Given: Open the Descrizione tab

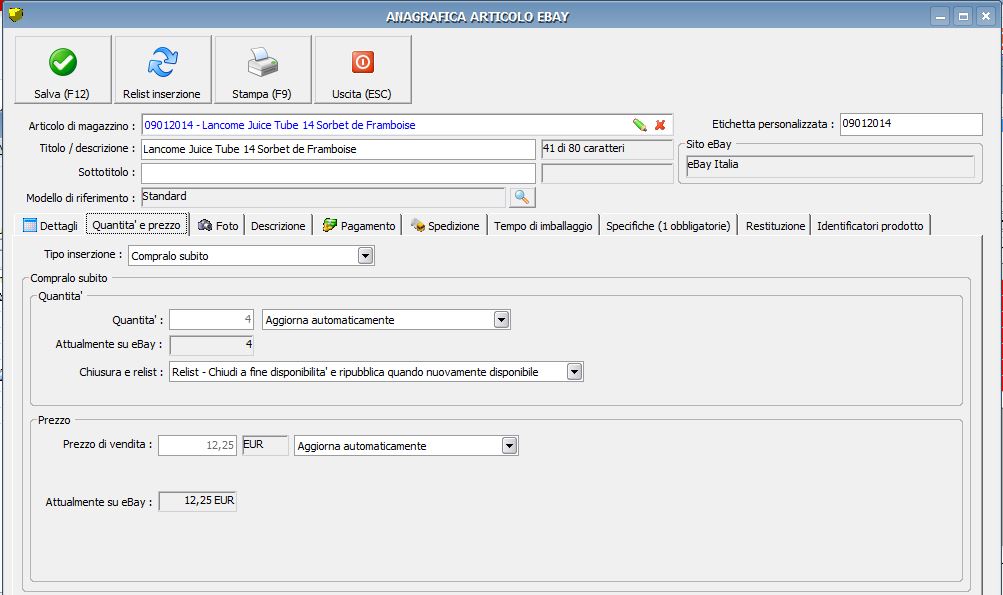Looking at the screenshot, I should pyautogui.click(x=278, y=225).
